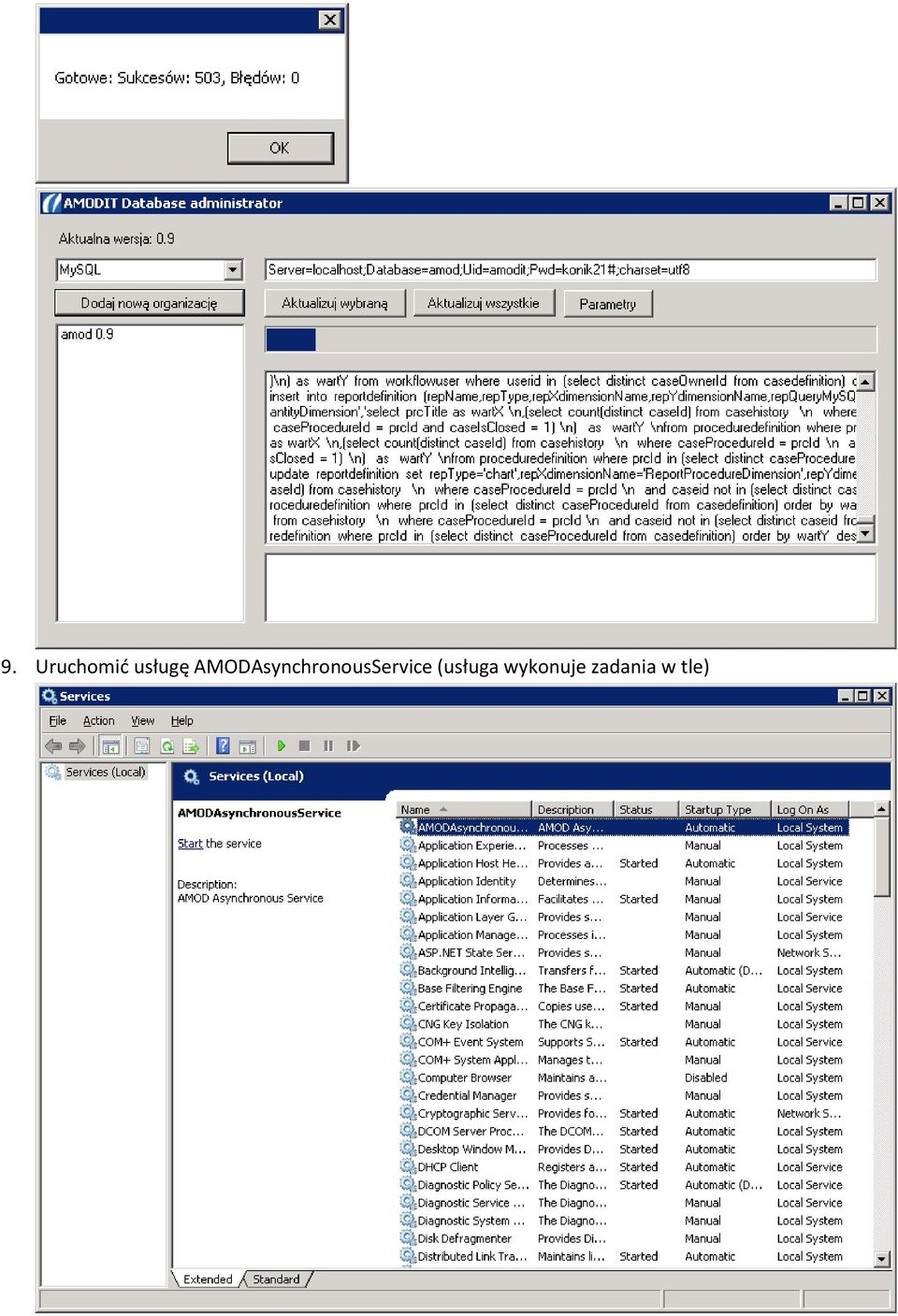This screenshot has width=898, height=1316.
Task: Click the Stop Service square icon
Action: [304, 745]
